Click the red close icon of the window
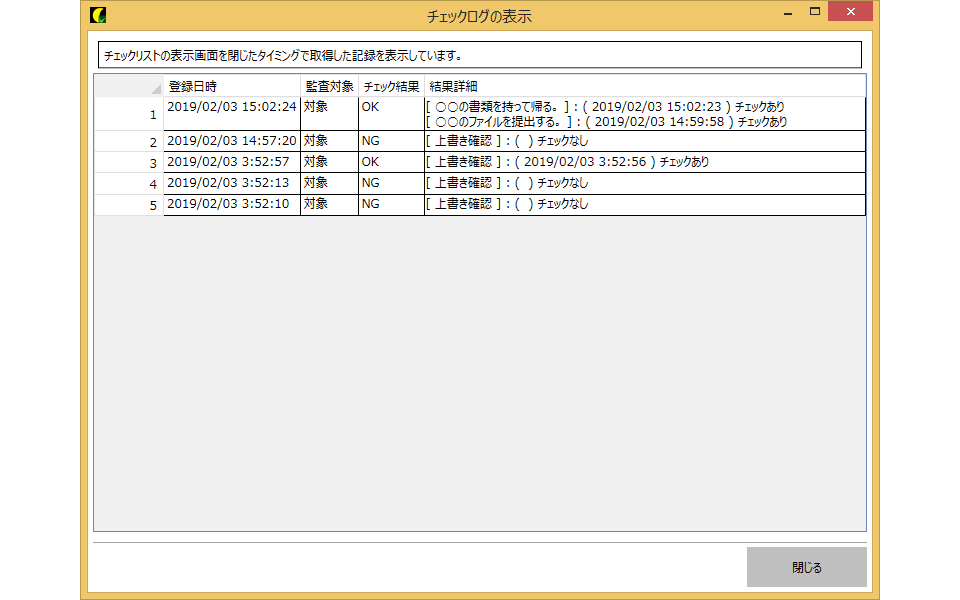Image resolution: width=960 pixels, height=600 pixels. (x=849, y=12)
